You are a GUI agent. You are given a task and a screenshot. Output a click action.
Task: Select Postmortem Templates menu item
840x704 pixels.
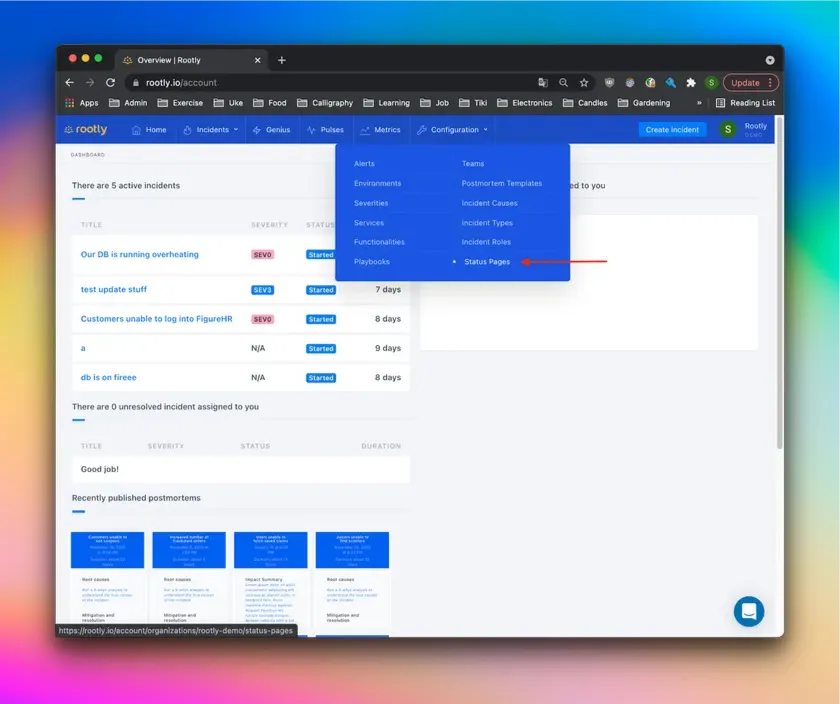point(502,183)
